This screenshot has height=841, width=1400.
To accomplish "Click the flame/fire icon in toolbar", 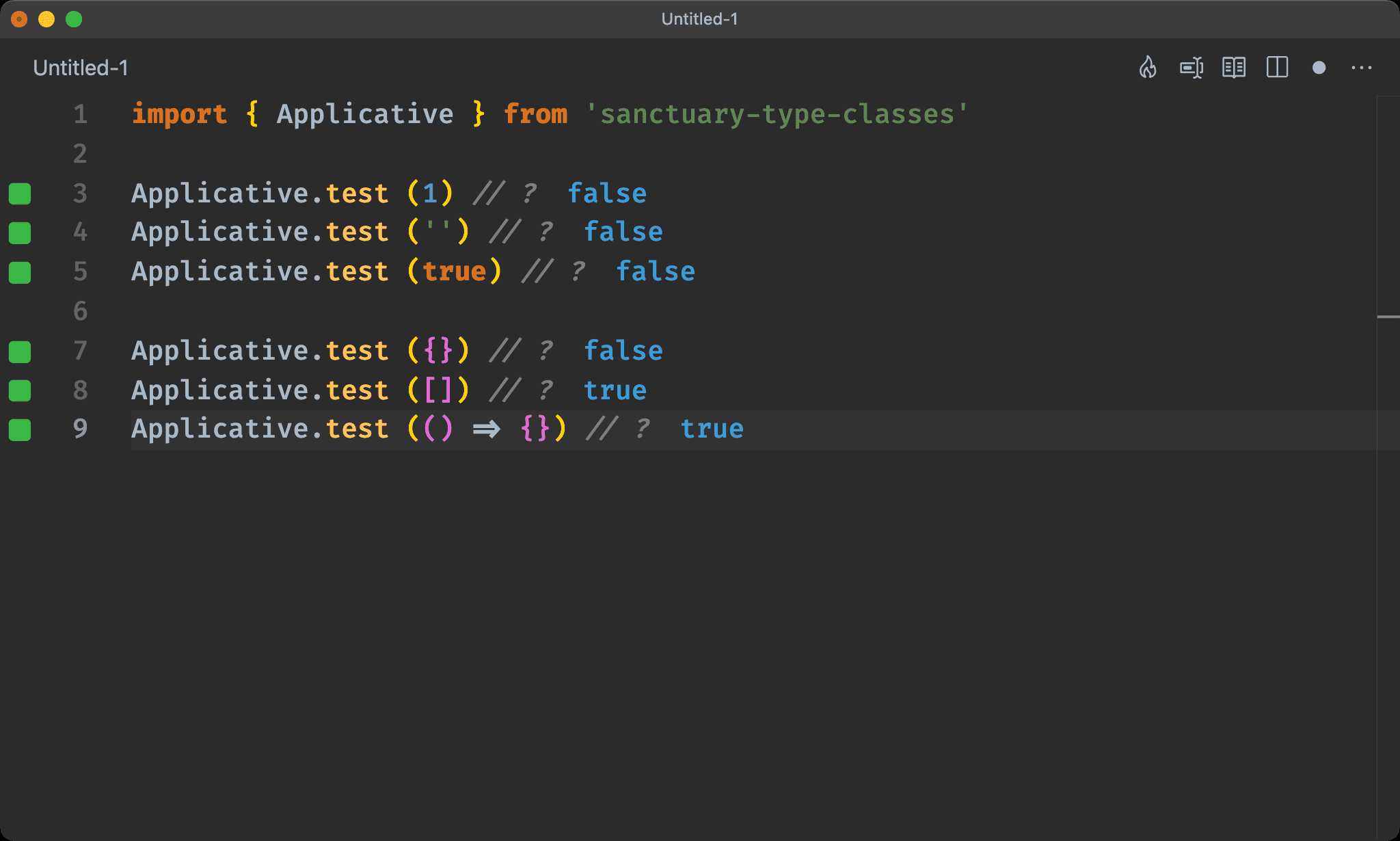I will 1149,68.
